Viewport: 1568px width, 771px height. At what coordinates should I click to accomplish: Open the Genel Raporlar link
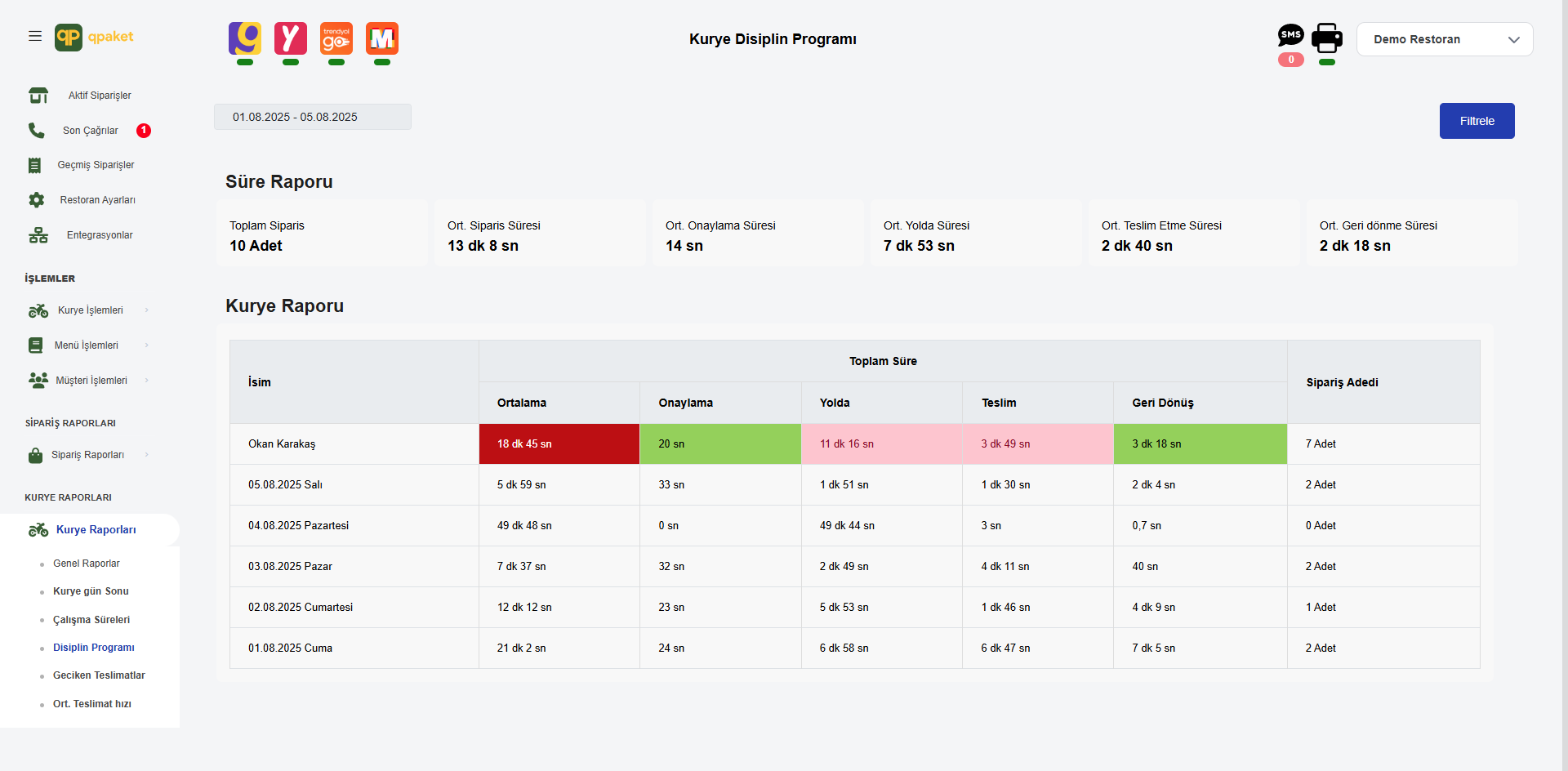pyautogui.click(x=87, y=564)
